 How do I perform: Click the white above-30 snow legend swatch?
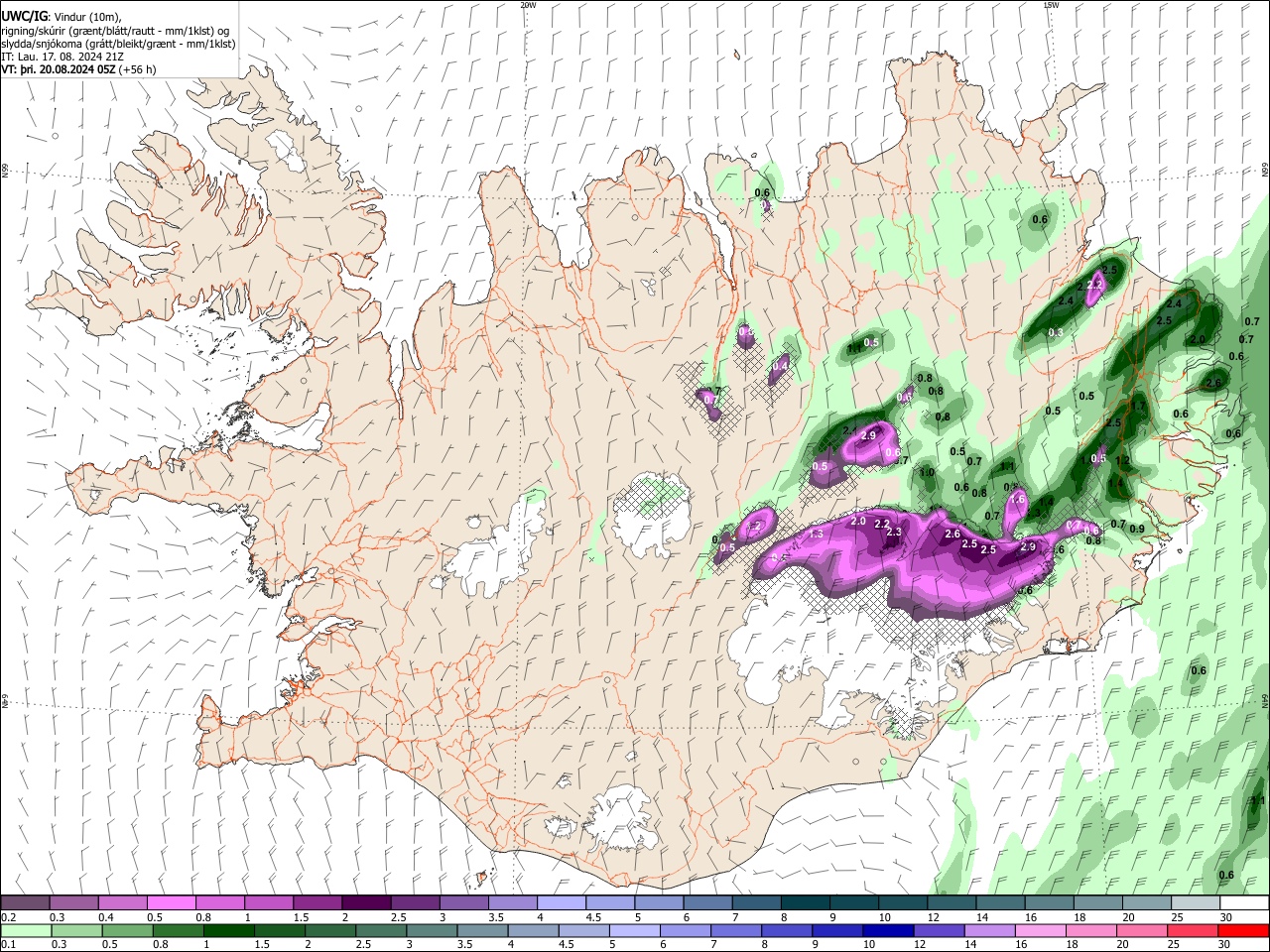point(1242,902)
